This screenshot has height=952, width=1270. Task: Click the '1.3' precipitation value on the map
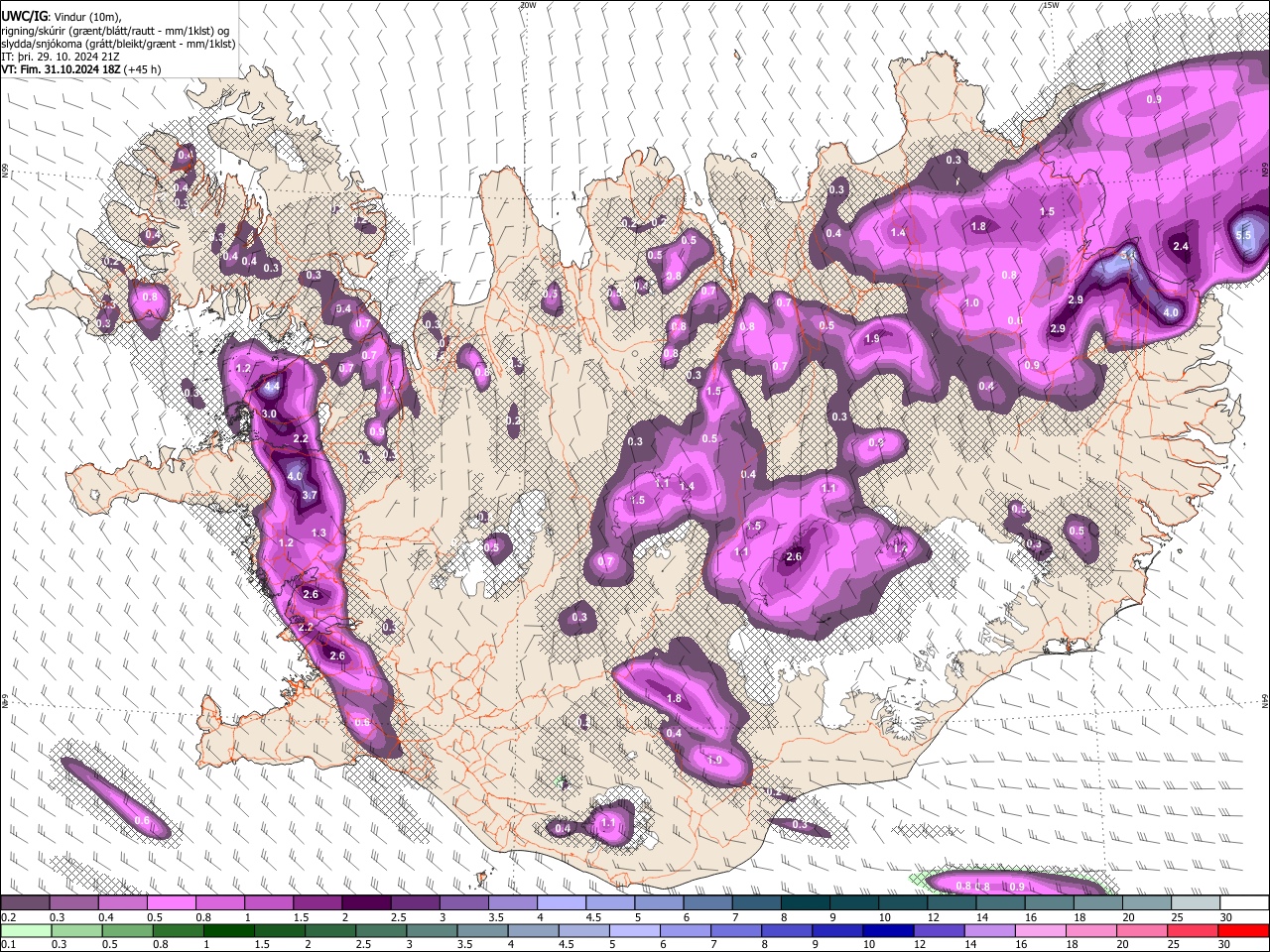point(318,534)
